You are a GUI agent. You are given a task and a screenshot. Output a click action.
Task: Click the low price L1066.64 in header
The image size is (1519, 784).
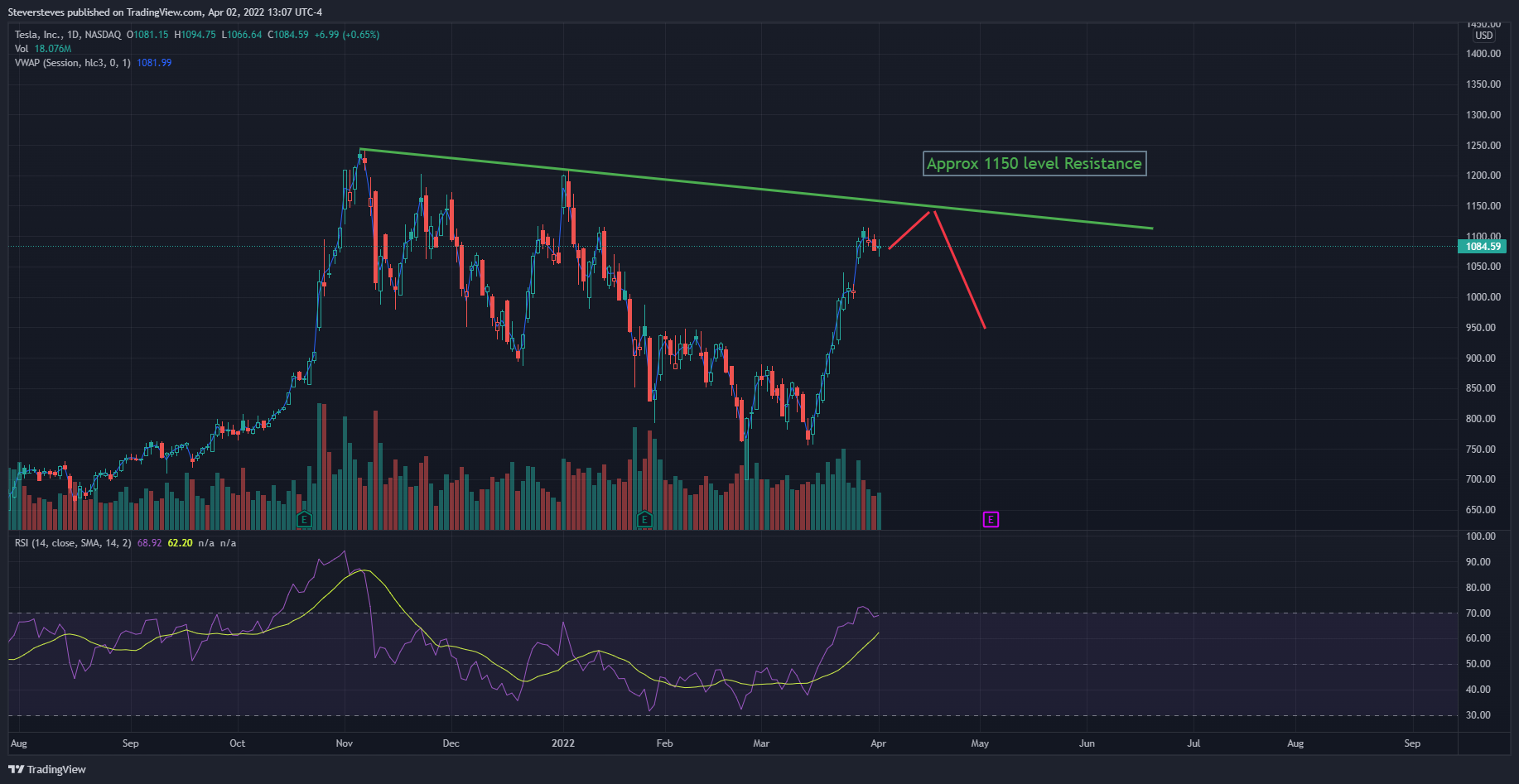click(x=241, y=35)
